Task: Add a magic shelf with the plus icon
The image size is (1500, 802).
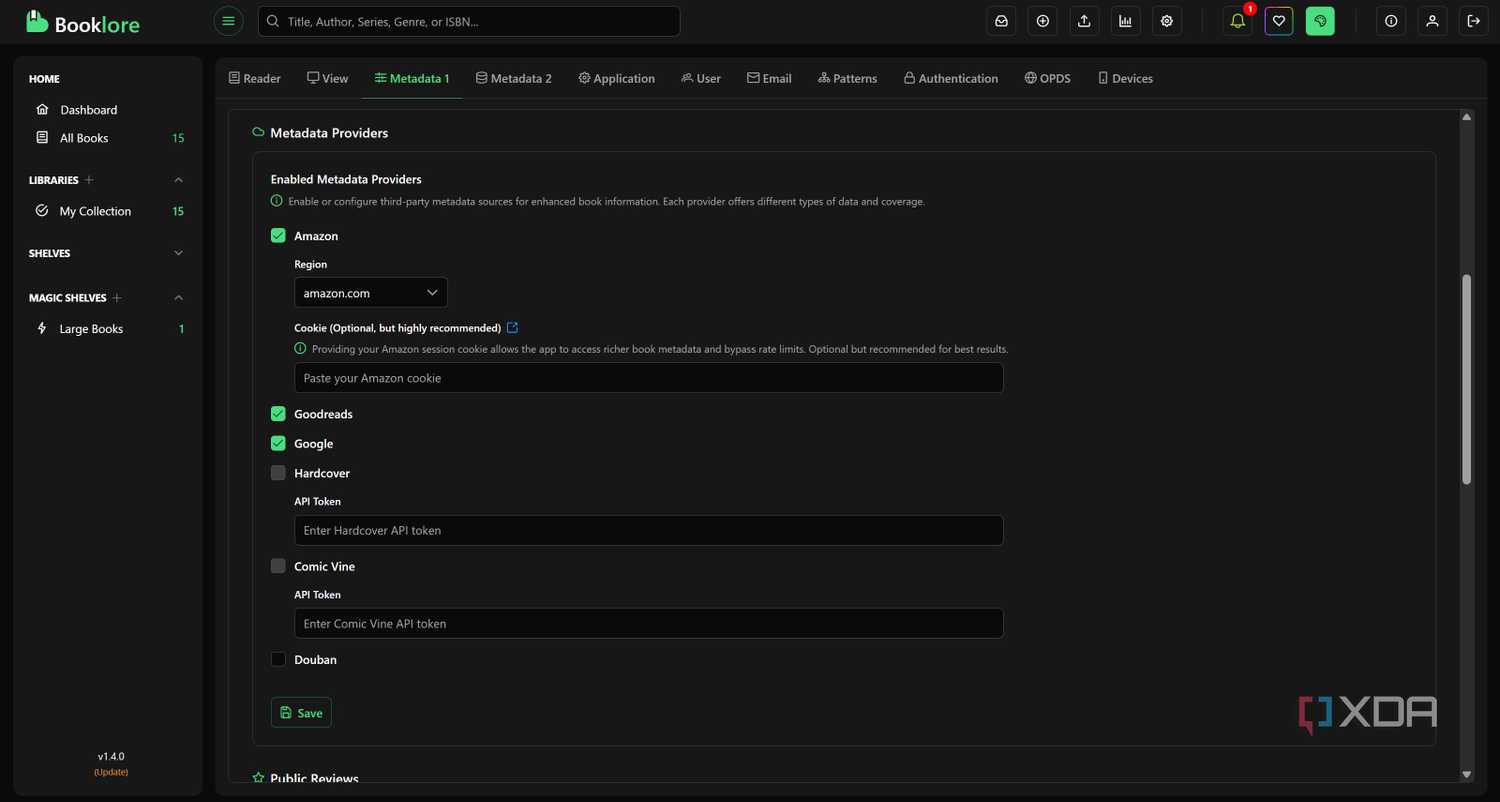Action: [117, 298]
